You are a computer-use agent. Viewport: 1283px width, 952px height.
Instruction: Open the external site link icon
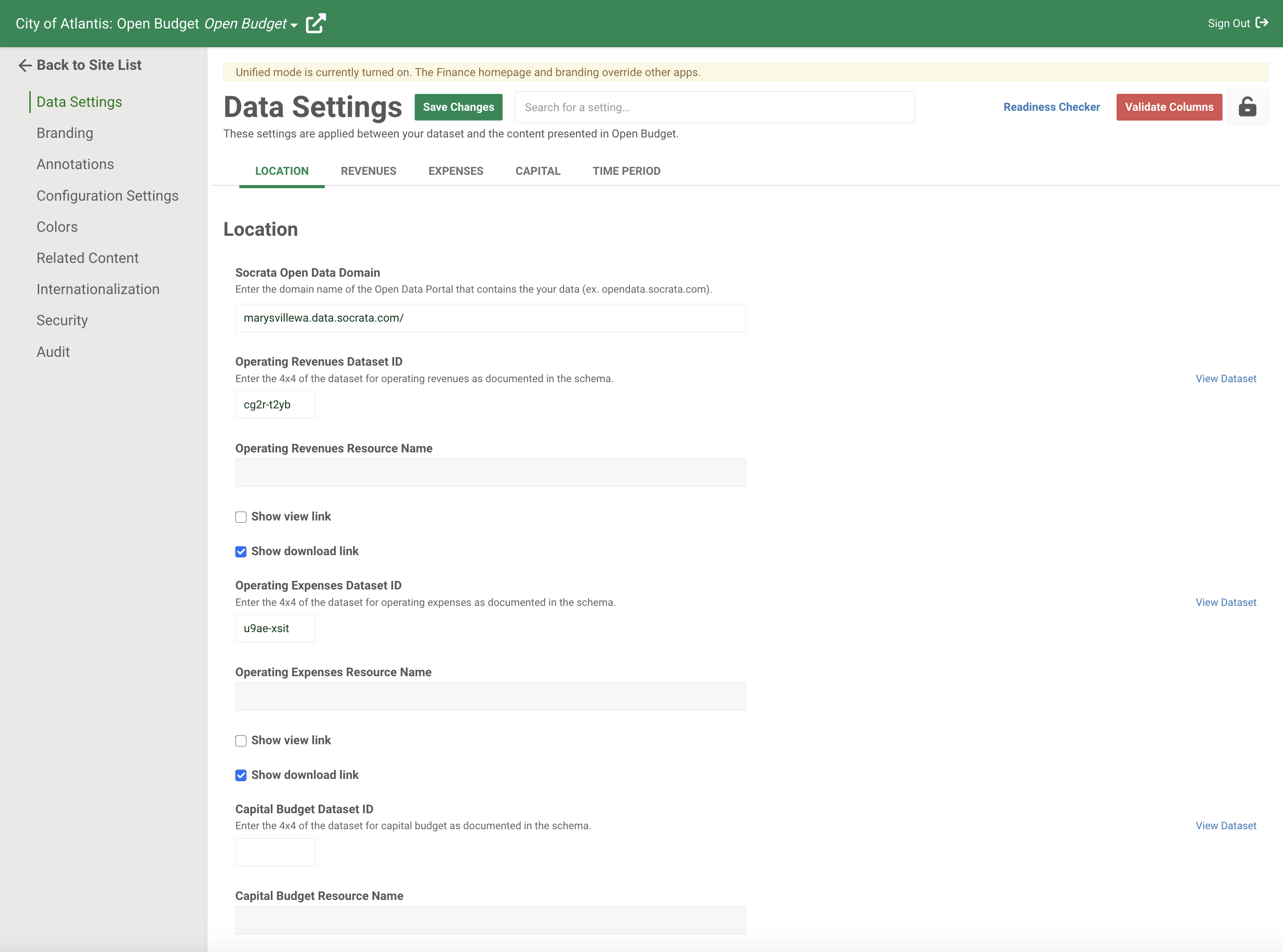click(x=316, y=24)
